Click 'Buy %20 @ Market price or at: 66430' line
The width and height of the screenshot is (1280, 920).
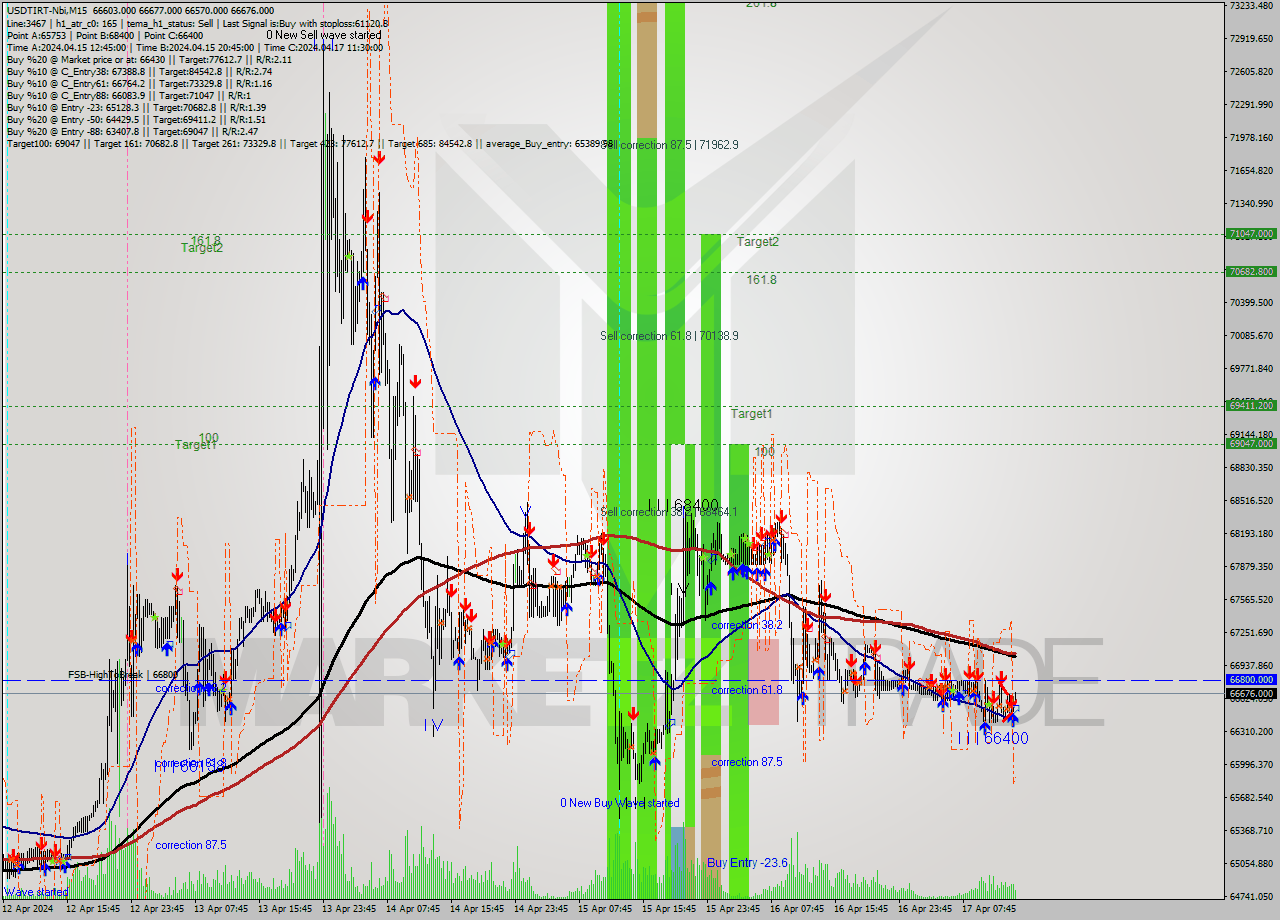[x=149, y=59]
